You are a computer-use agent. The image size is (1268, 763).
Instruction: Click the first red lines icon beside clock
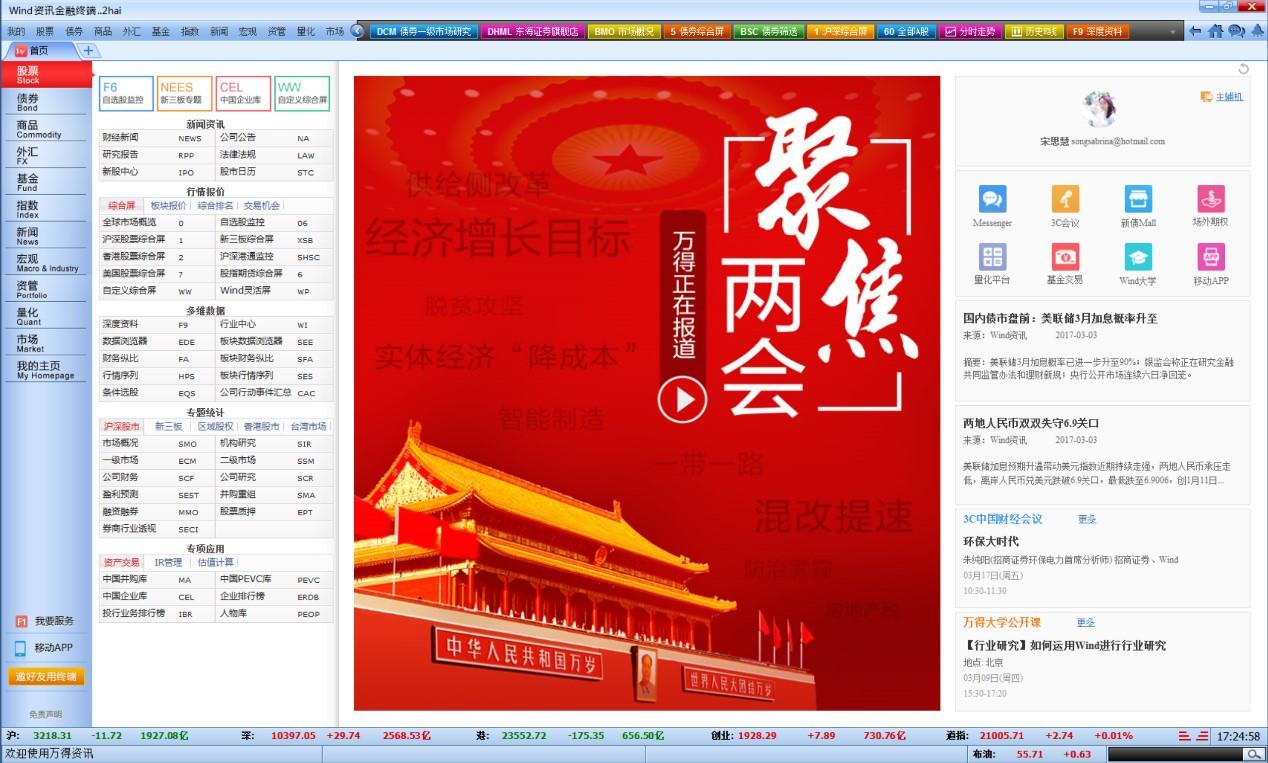coord(1184,736)
